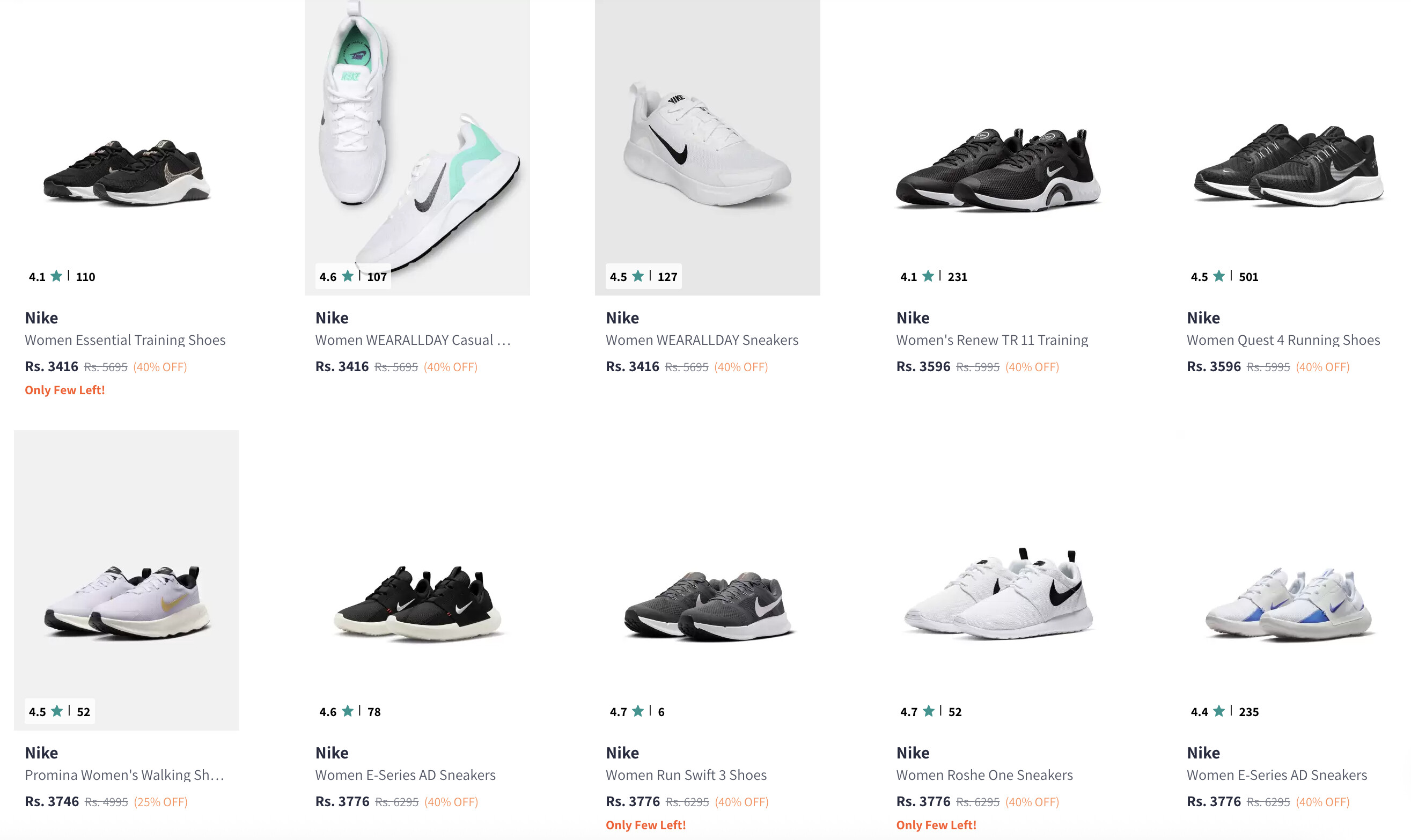Click the Rs. 3746 price on Promina shoes

click(52, 801)
